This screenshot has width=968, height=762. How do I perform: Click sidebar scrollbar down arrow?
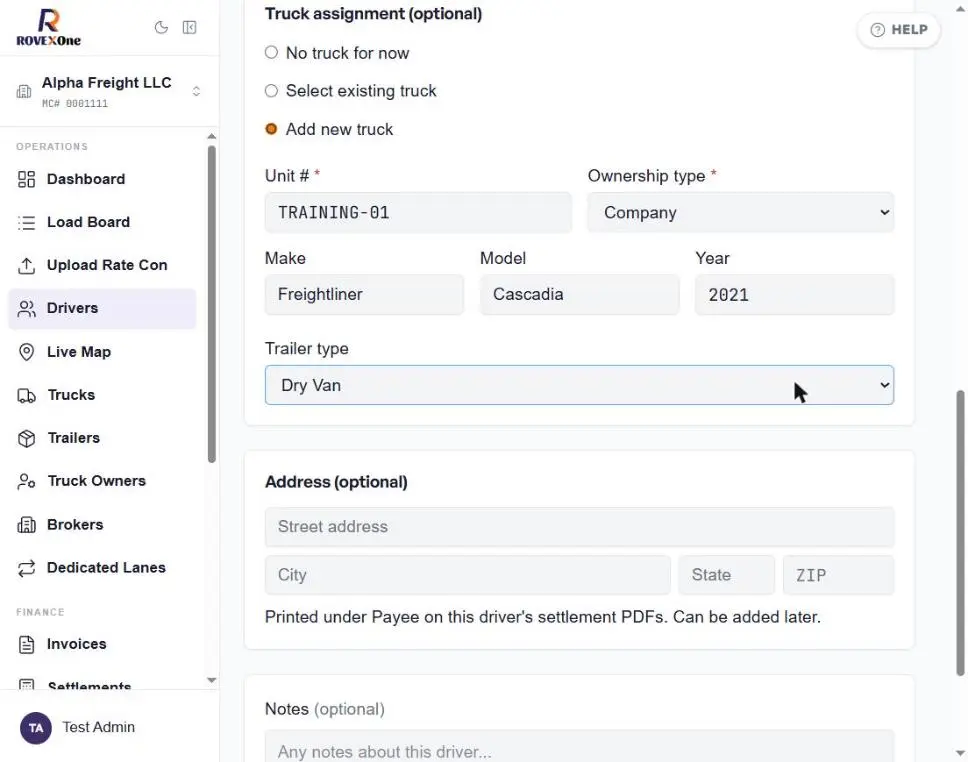coord(212,680)
